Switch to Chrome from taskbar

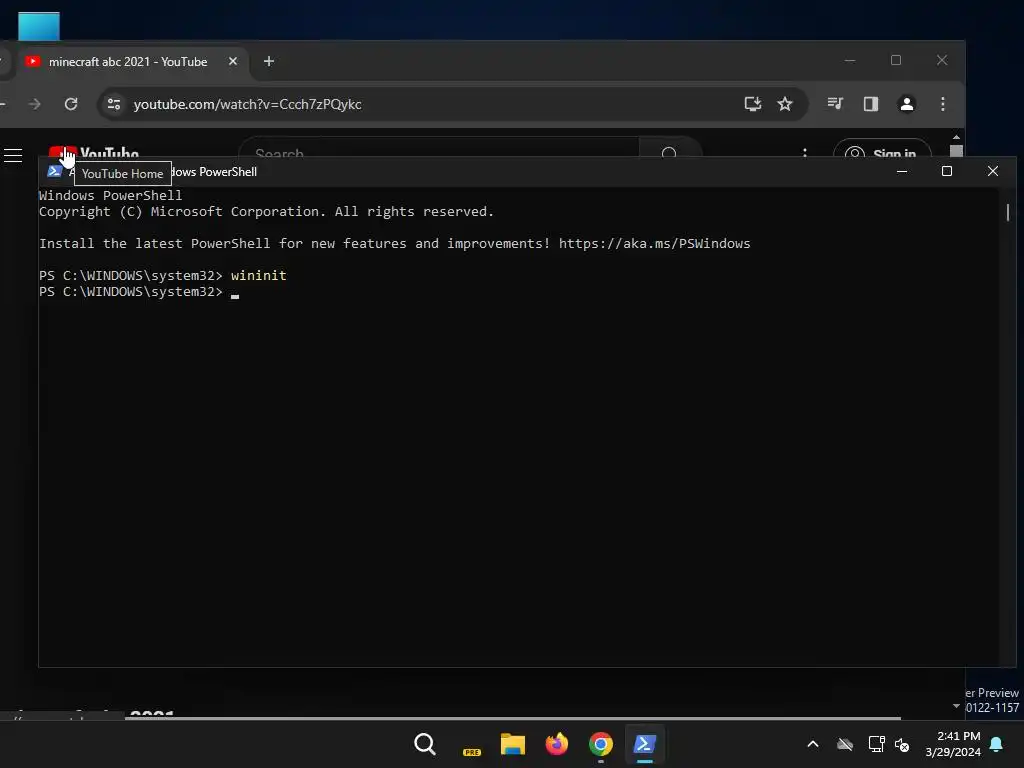click(601, 744)
